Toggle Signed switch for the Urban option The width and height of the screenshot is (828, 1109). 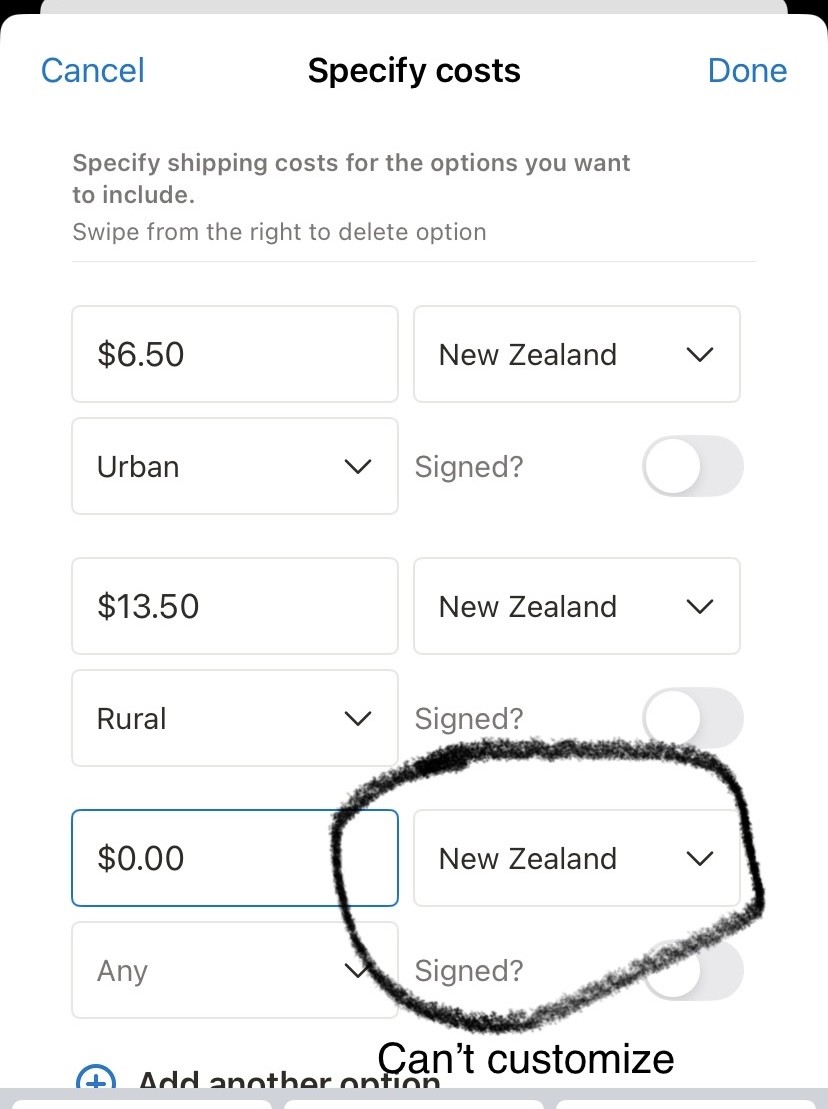pyautogui.click(x=693, y=467)
